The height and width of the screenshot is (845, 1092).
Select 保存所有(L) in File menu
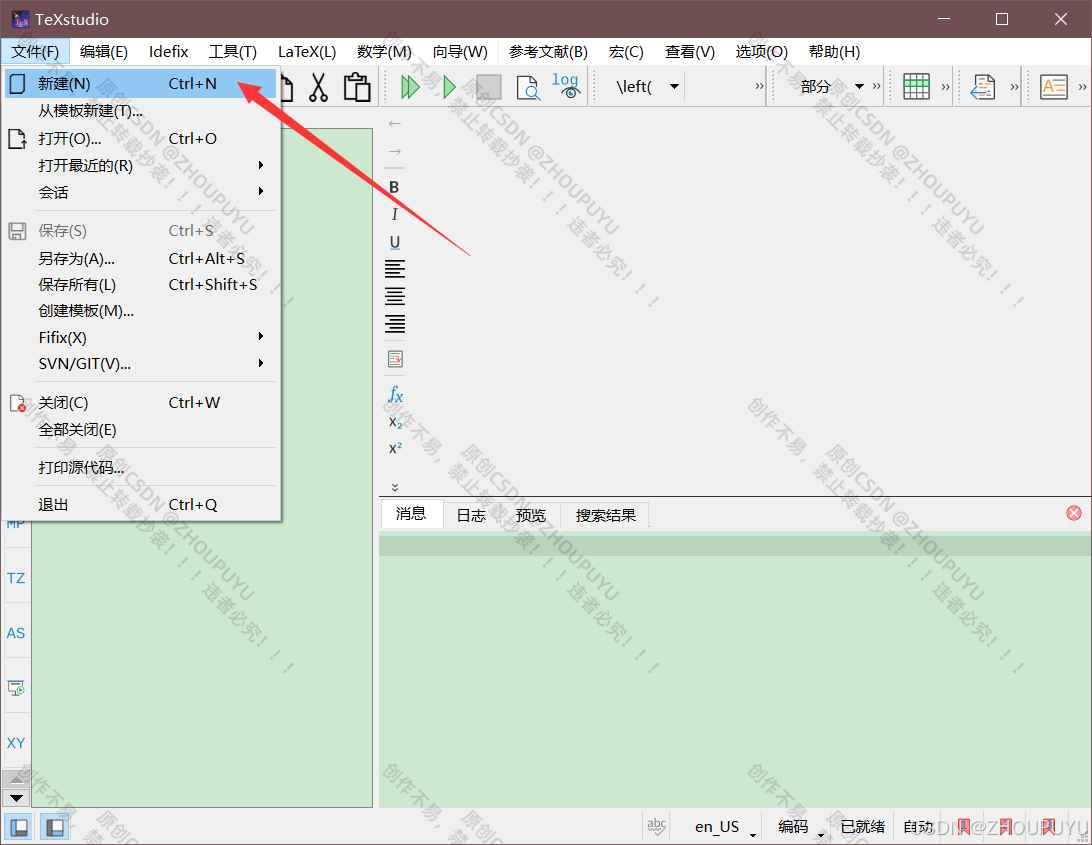coord(141,284)
